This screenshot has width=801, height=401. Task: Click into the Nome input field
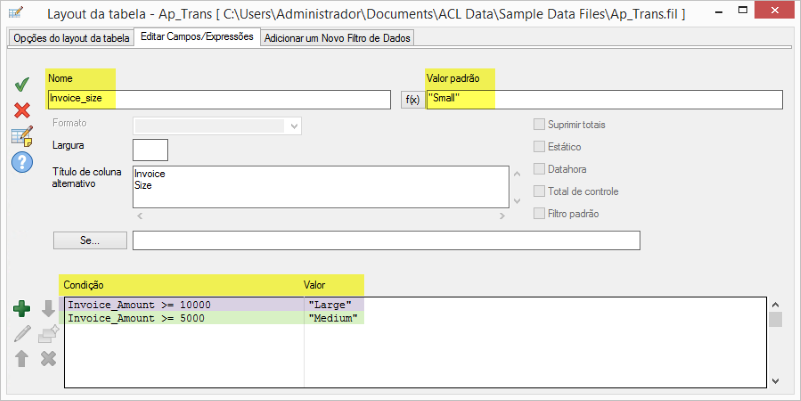pos(218,100)
